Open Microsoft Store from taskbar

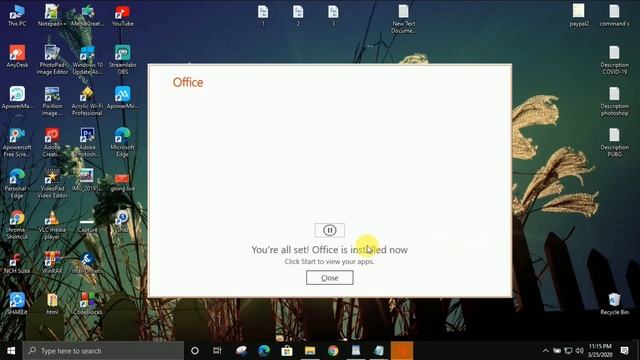click(287, 351)
